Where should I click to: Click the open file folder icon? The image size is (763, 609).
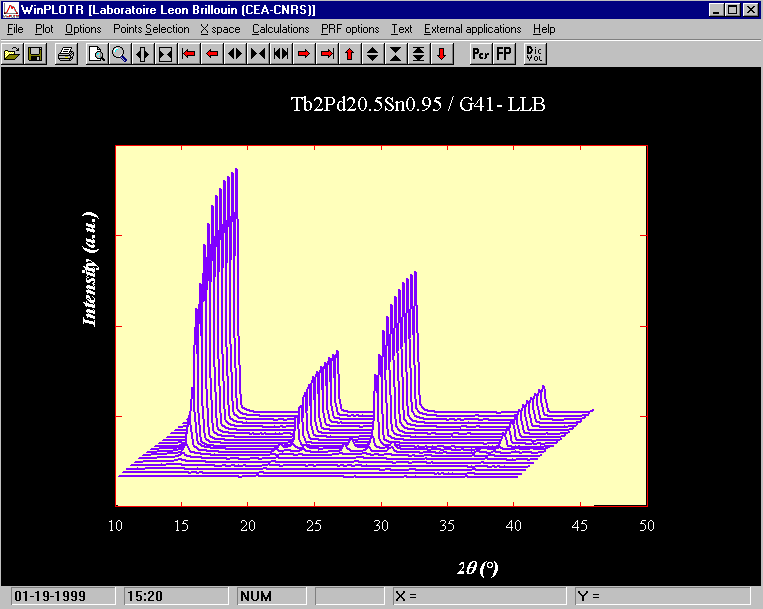(12, 54)
